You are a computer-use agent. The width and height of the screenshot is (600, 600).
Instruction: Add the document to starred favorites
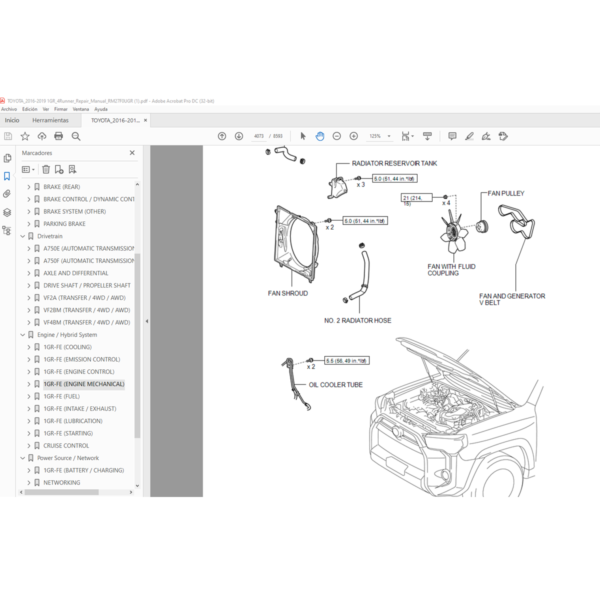click(25, 136)
